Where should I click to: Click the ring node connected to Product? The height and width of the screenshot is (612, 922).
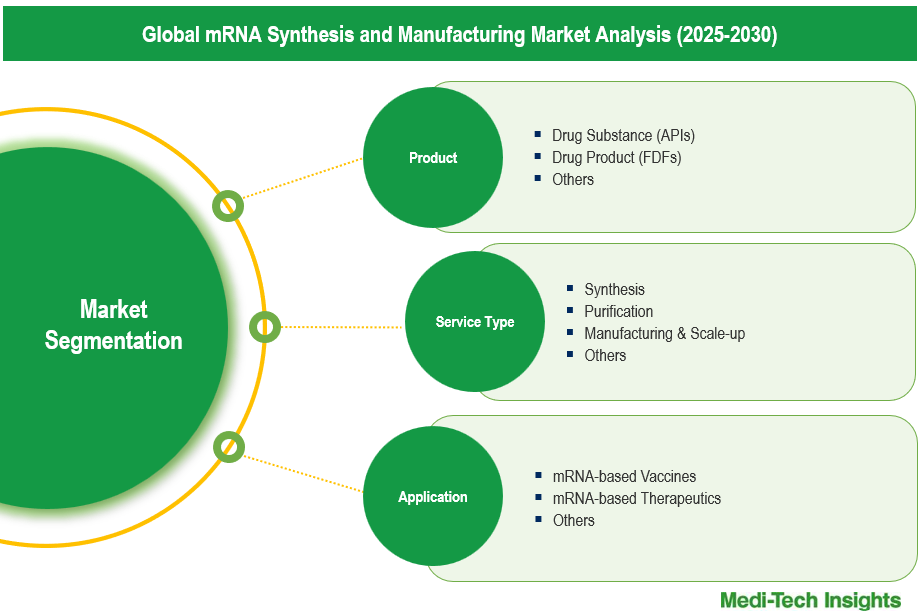pyautogui.click(x=228, y=206)
